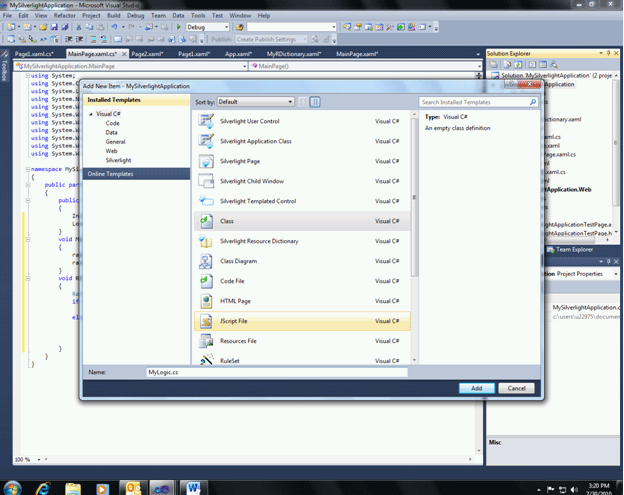Collapse the namespace code region
Image resolution: width=624 pixels, height=495 pixels.
click(x=27, y=169)
